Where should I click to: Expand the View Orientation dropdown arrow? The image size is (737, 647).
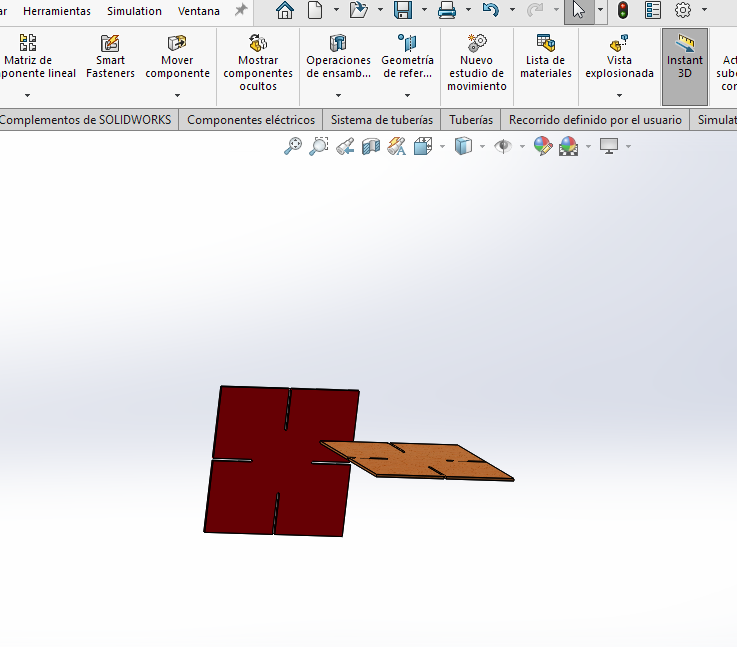coord(442,147)
